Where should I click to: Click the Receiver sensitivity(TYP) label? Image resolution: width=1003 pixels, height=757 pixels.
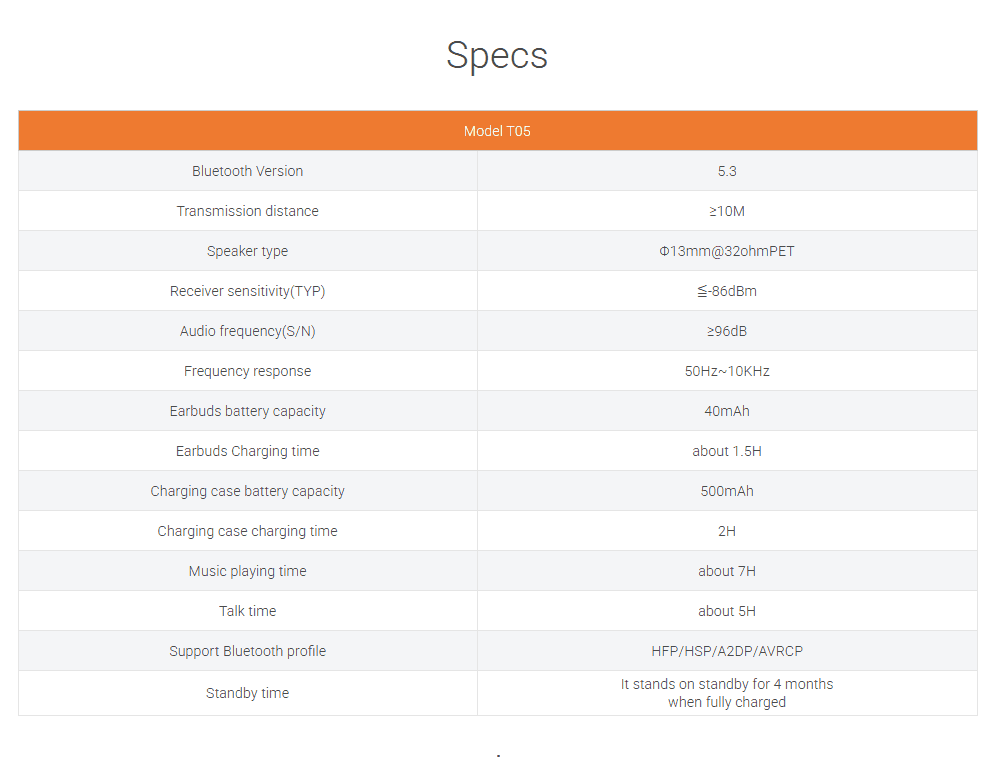pos(248,291)
